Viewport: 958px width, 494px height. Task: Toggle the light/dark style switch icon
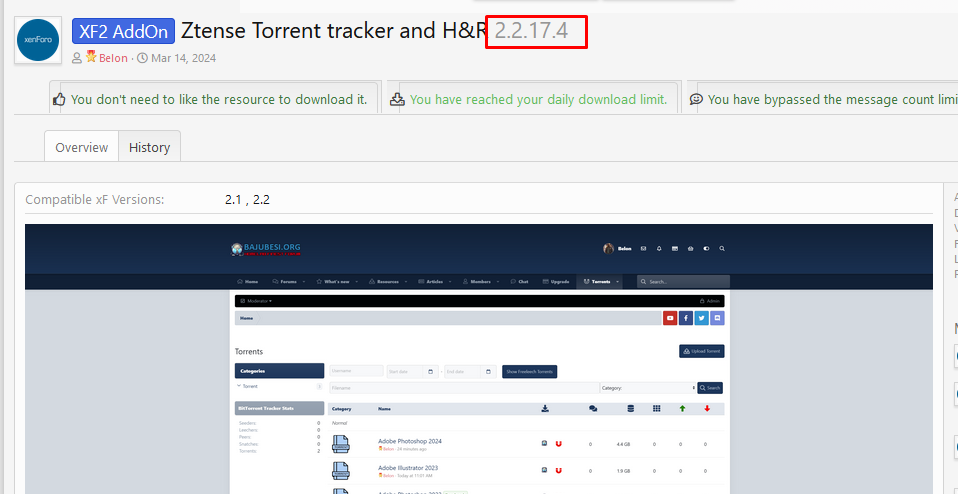(x=706, y=248)
